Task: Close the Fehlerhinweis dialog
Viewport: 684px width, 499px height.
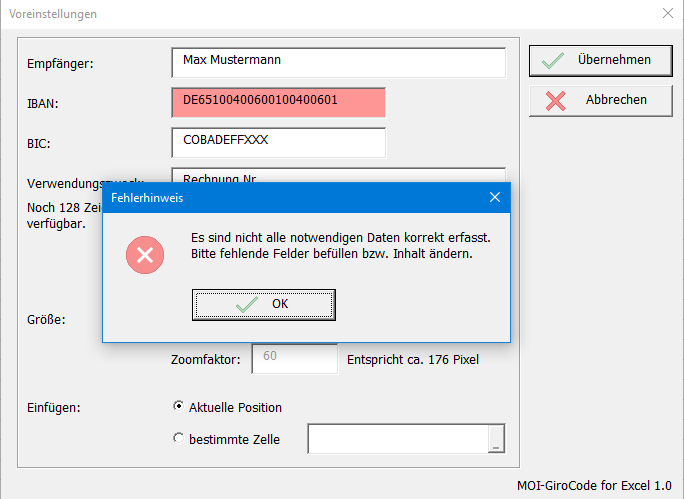Action: click(x=495, y=197)
